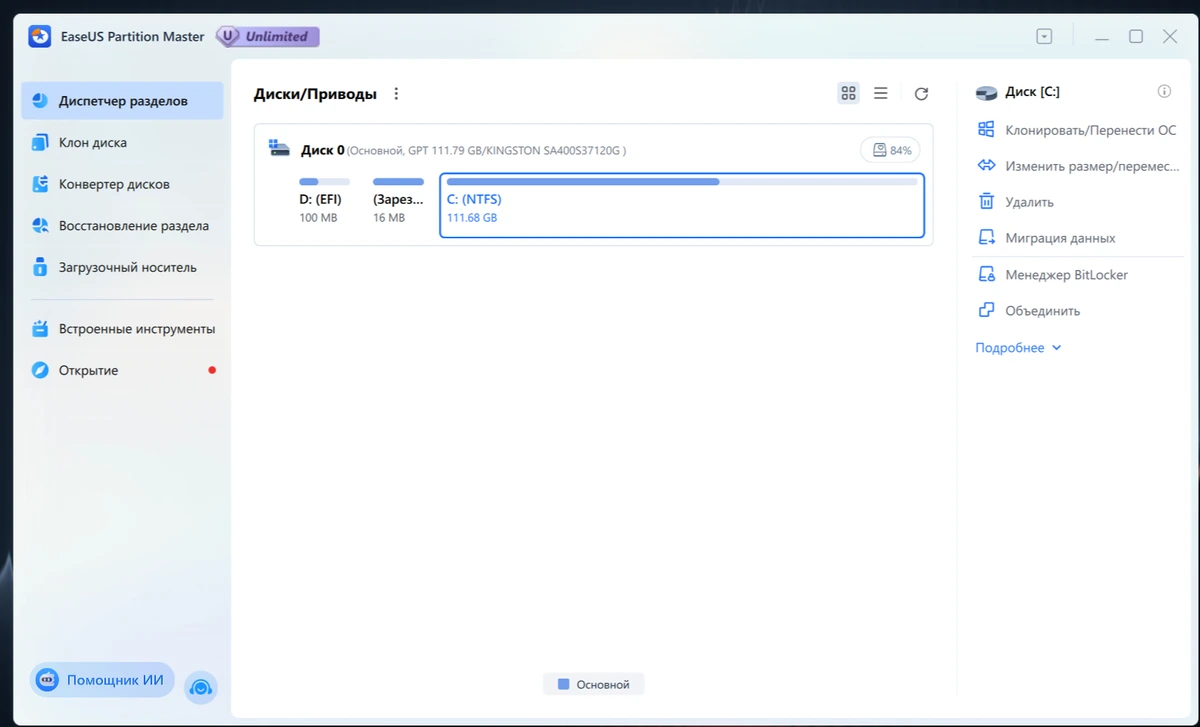Choose Изменить размер/перемес... action
Screen dimensions: 1200x727
pyautogui.click(x=1078, y=166)
